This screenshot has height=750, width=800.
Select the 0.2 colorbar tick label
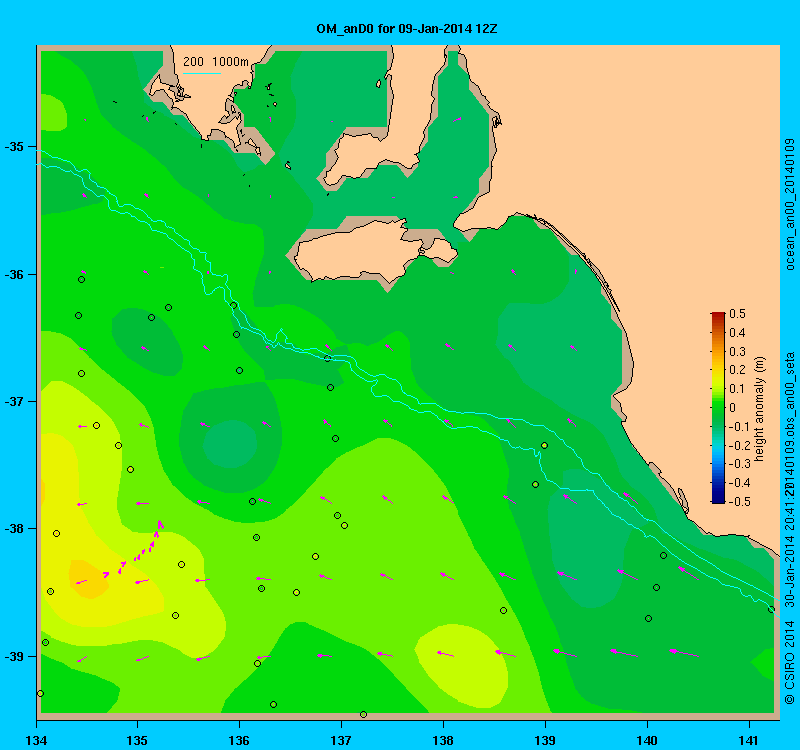click(737, 370)
